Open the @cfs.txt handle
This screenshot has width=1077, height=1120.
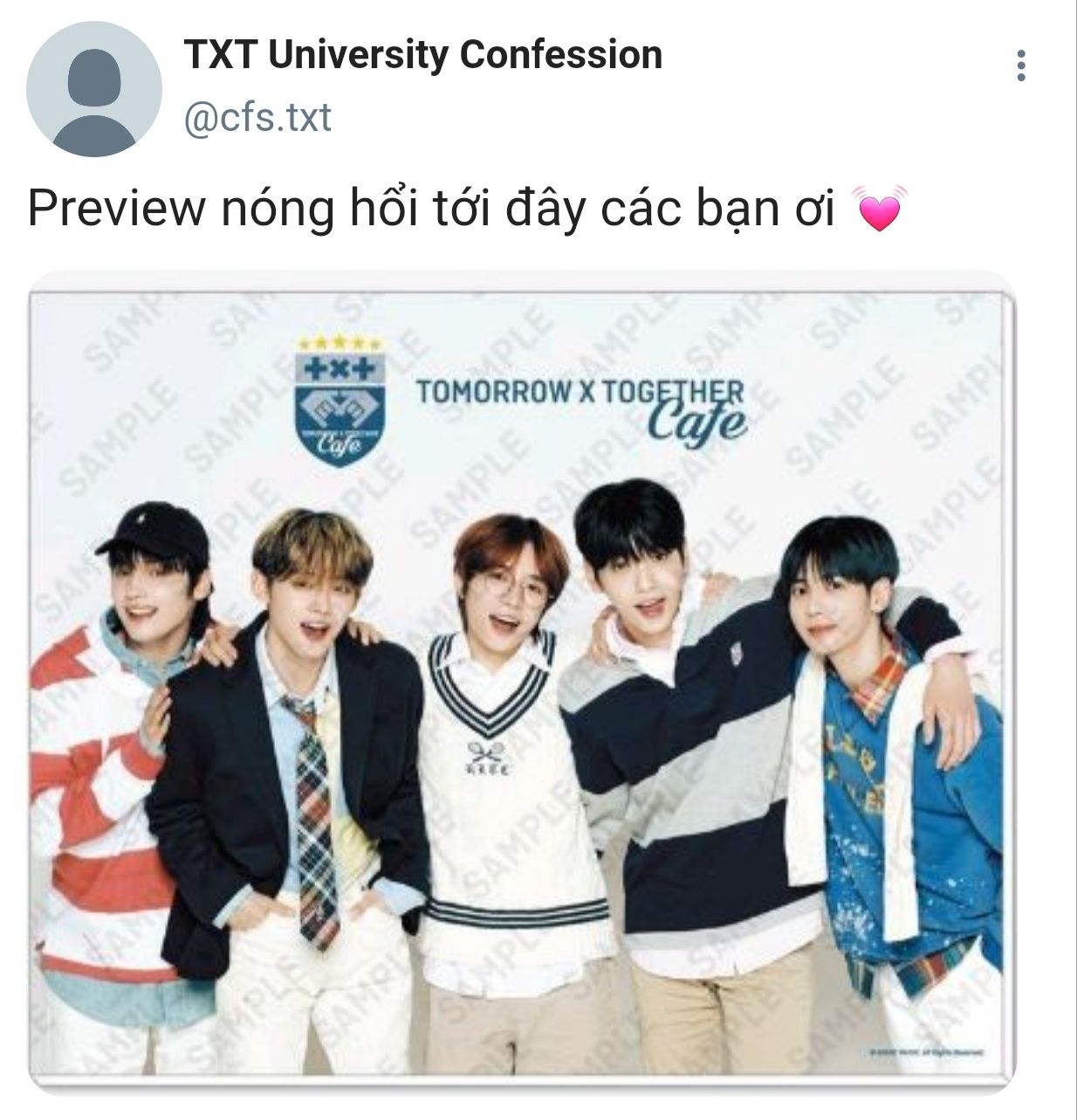point(257,117)
